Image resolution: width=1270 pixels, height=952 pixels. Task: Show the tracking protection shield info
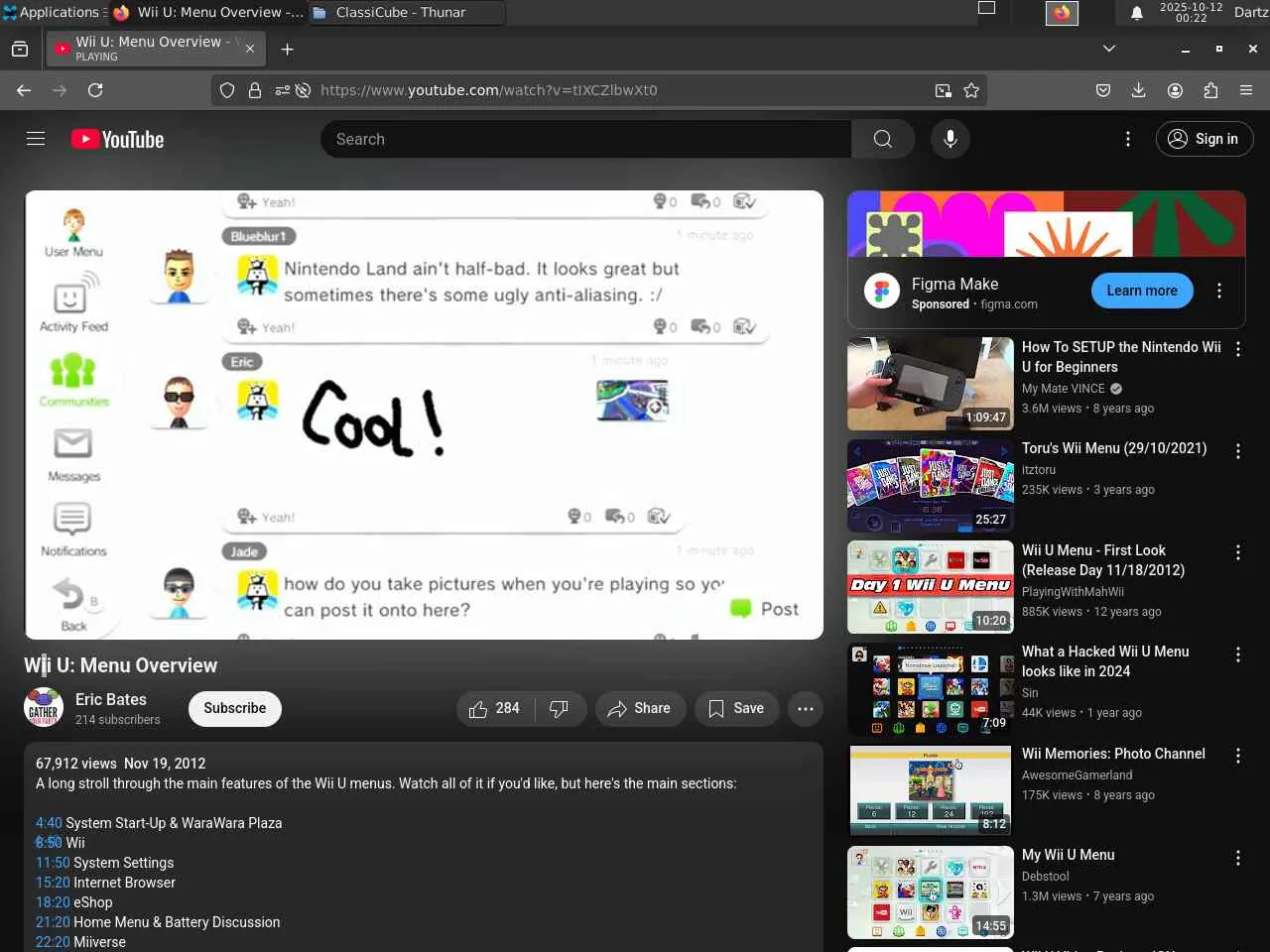pyautogui.click(x=227, y=90)
